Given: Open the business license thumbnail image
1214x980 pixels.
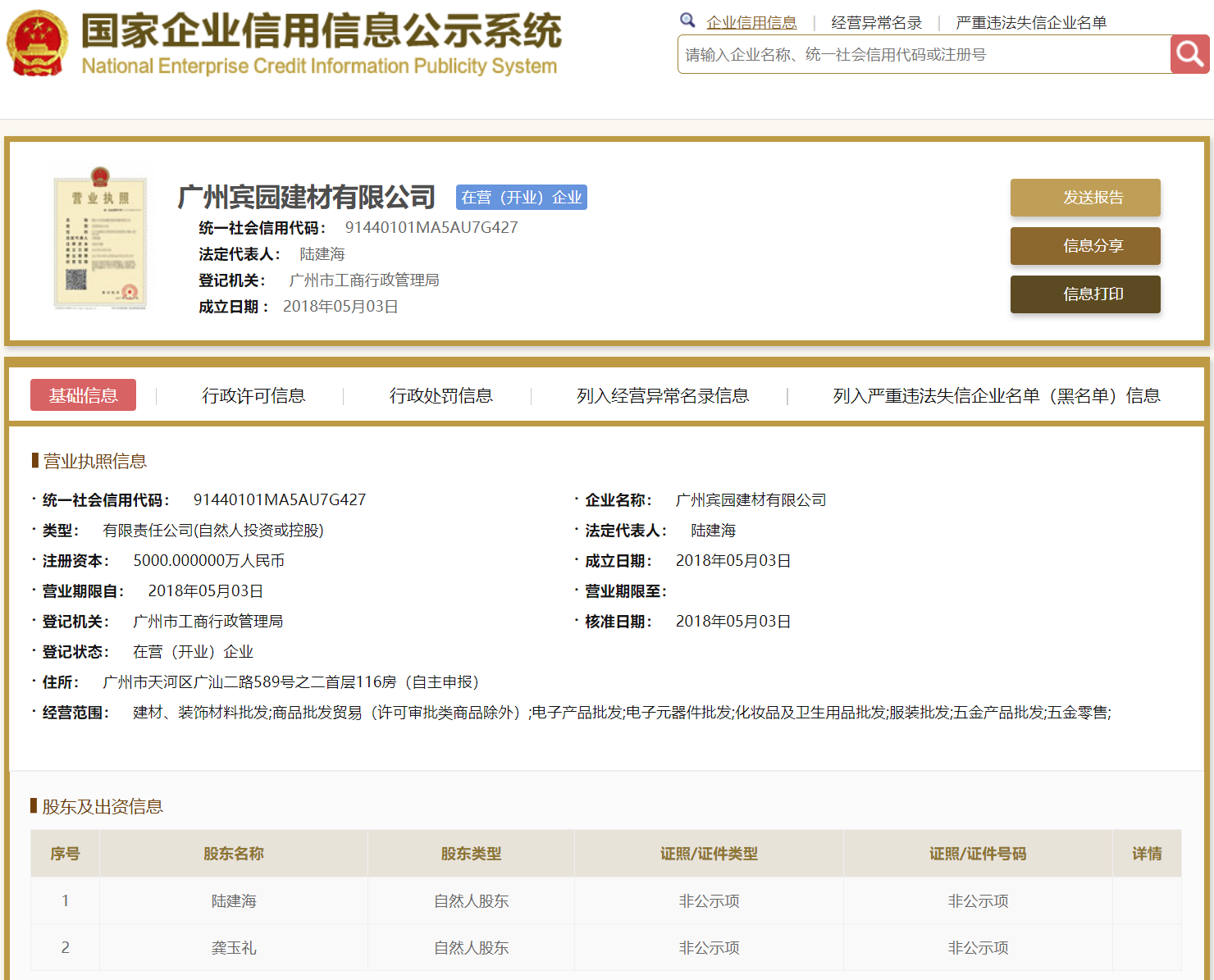Looking at the screenshot, I should tap(100, 239).
